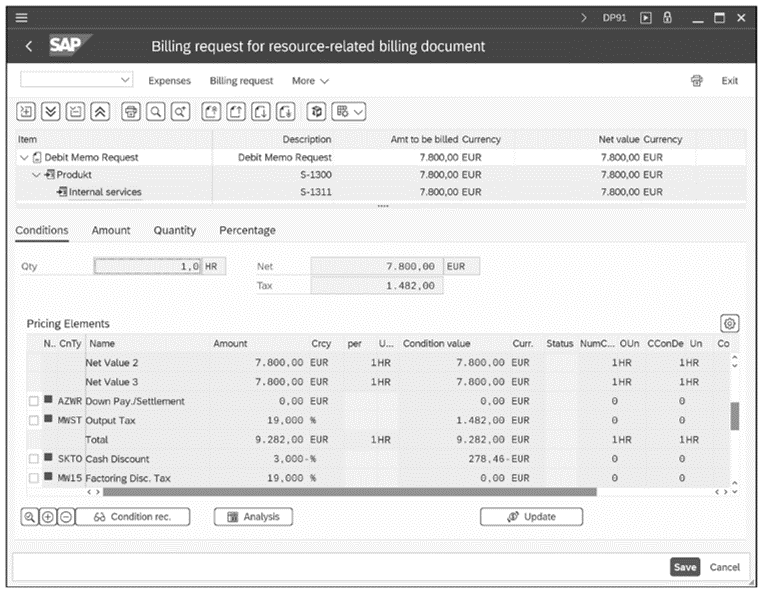Click the Qty input field

(x=147, y=267)
